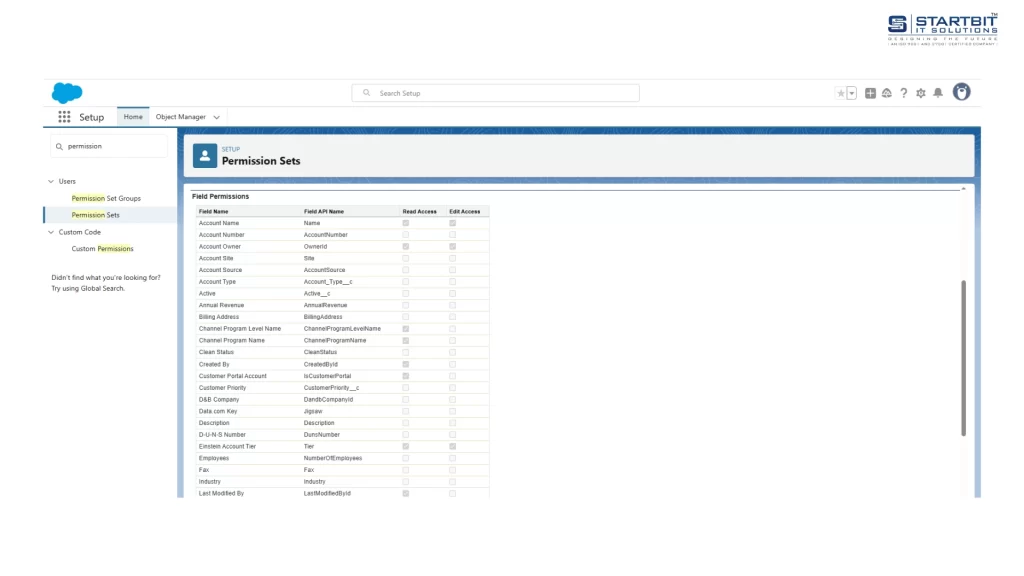The width and height of the screenshot is (1024, 576).
Task: Open the favorites list dropdown arrow
Action: coord(852,93)
